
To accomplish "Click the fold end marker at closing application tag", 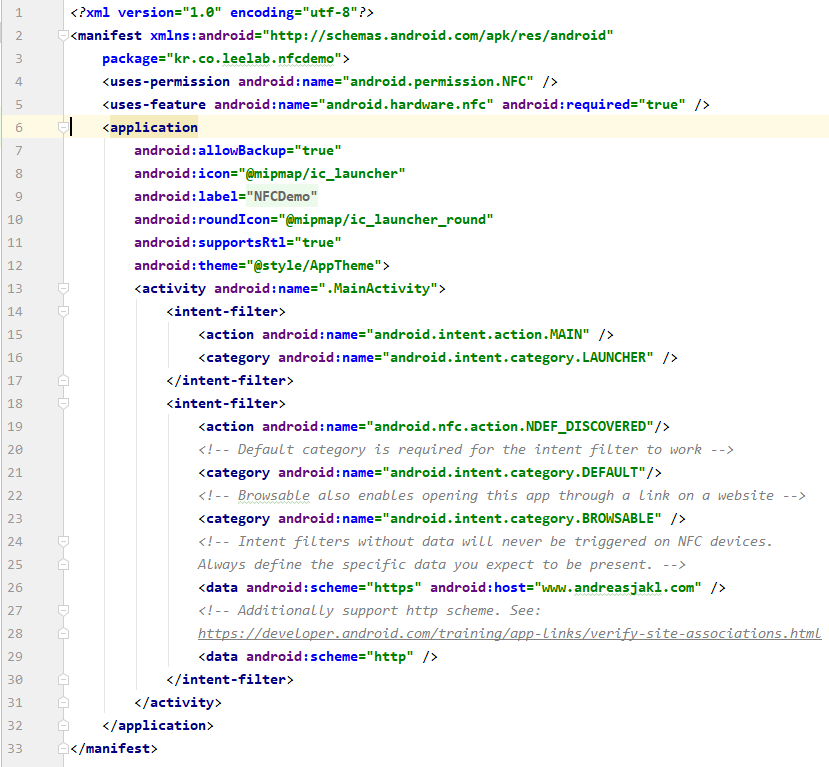I will [63, 725].
